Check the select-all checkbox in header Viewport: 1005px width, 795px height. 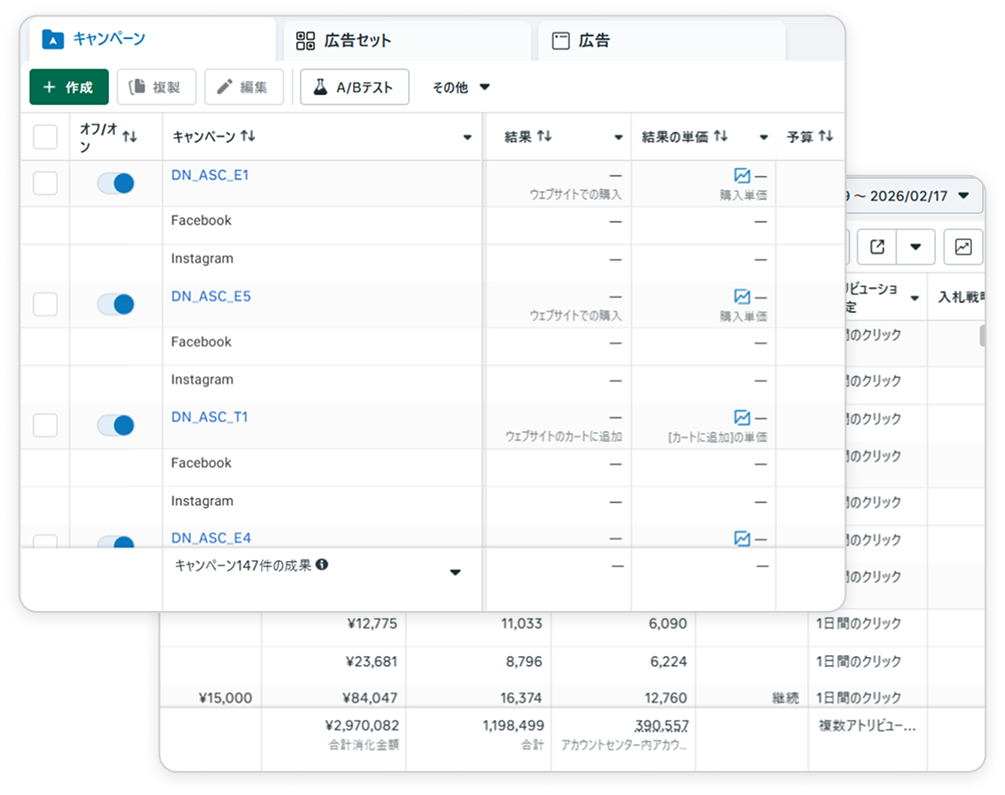[45, 136]
